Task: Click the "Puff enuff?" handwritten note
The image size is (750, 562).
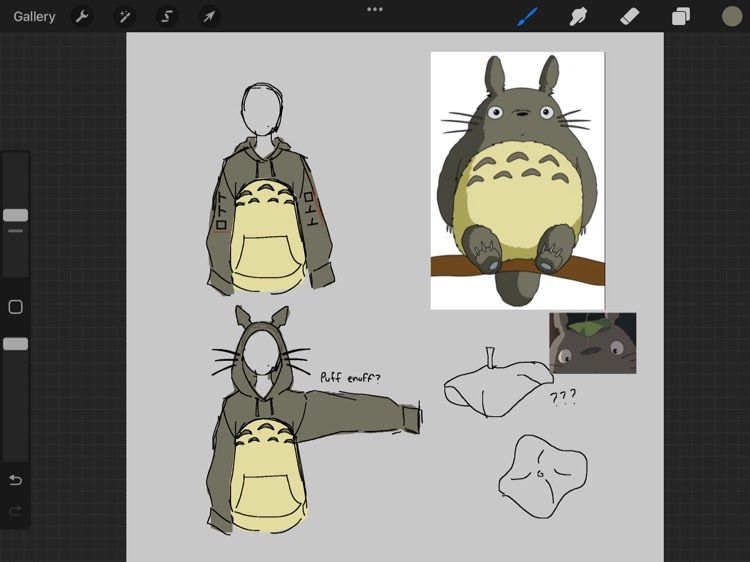Action: (x=351, y=377)
